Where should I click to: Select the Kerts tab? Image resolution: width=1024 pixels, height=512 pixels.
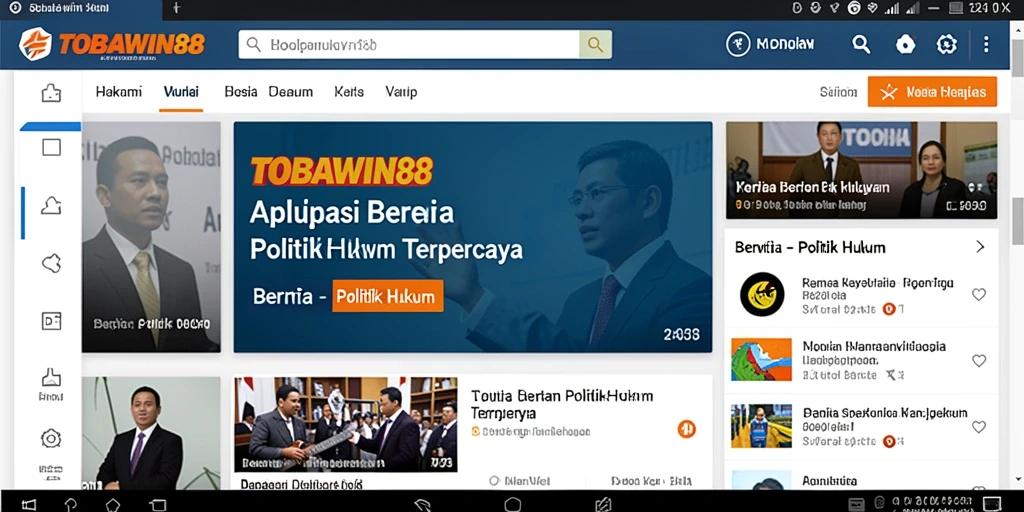point(349,92)
